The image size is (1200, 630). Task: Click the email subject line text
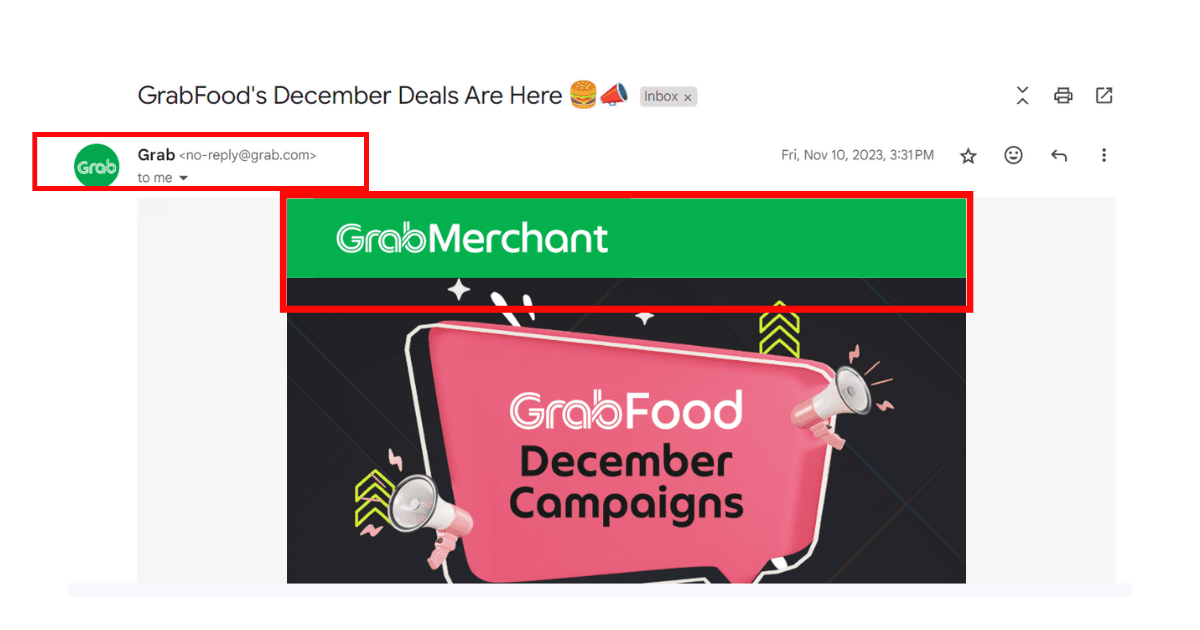point(350,96)
